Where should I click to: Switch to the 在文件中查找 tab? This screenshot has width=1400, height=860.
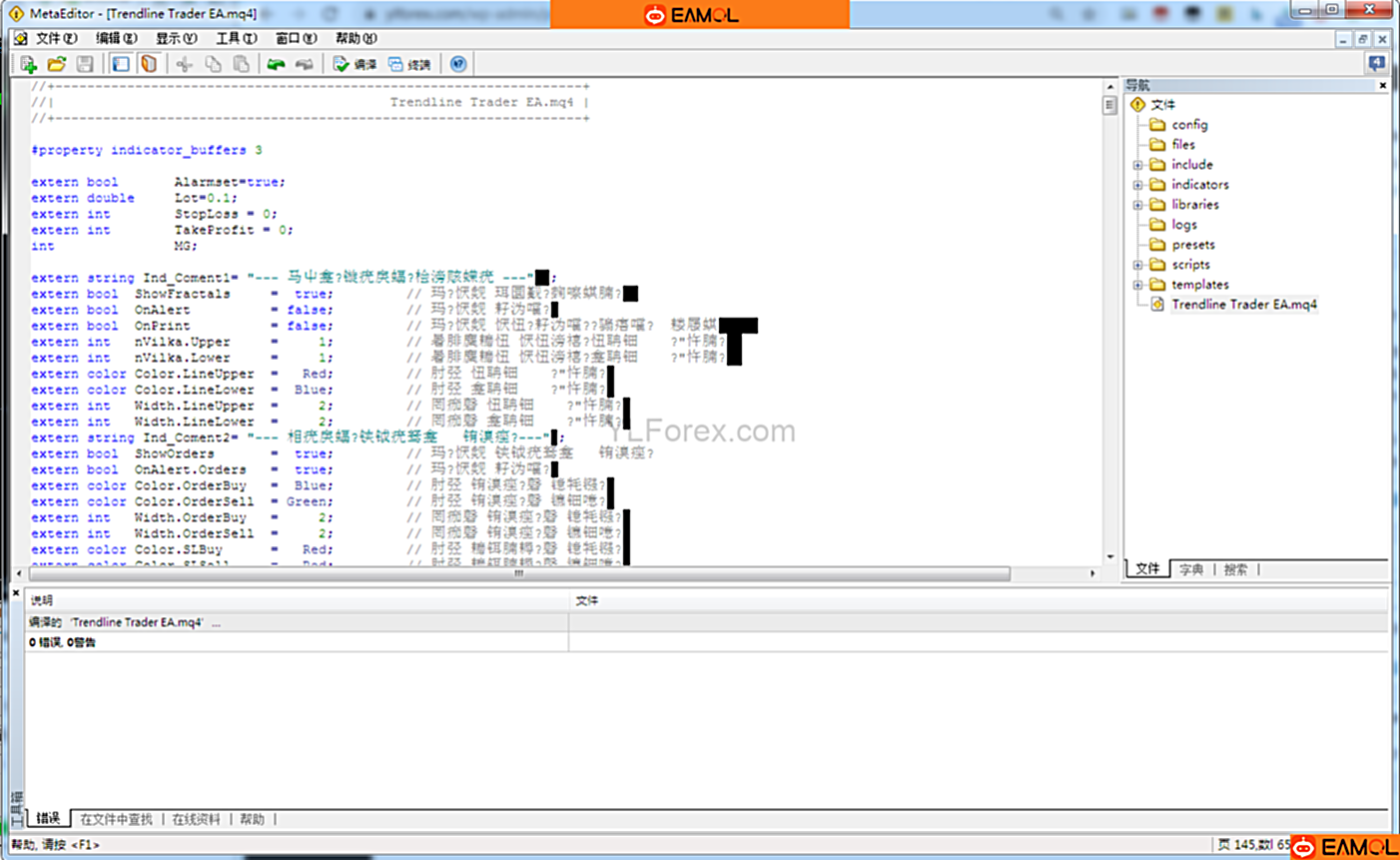click(116, 819)
